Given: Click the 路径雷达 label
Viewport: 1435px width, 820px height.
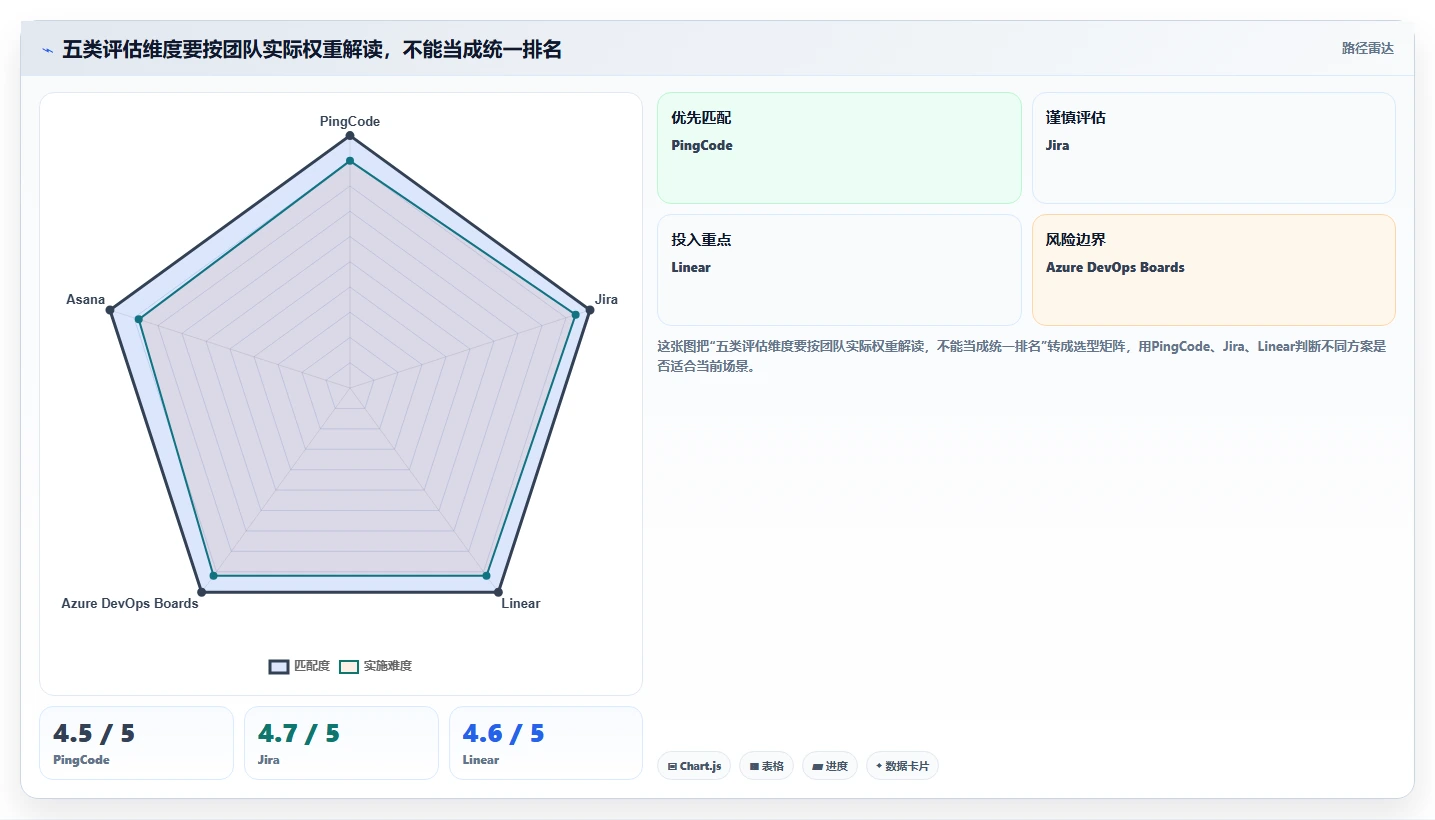Looking at the screenshot, I should click(x=1367, y=48).
